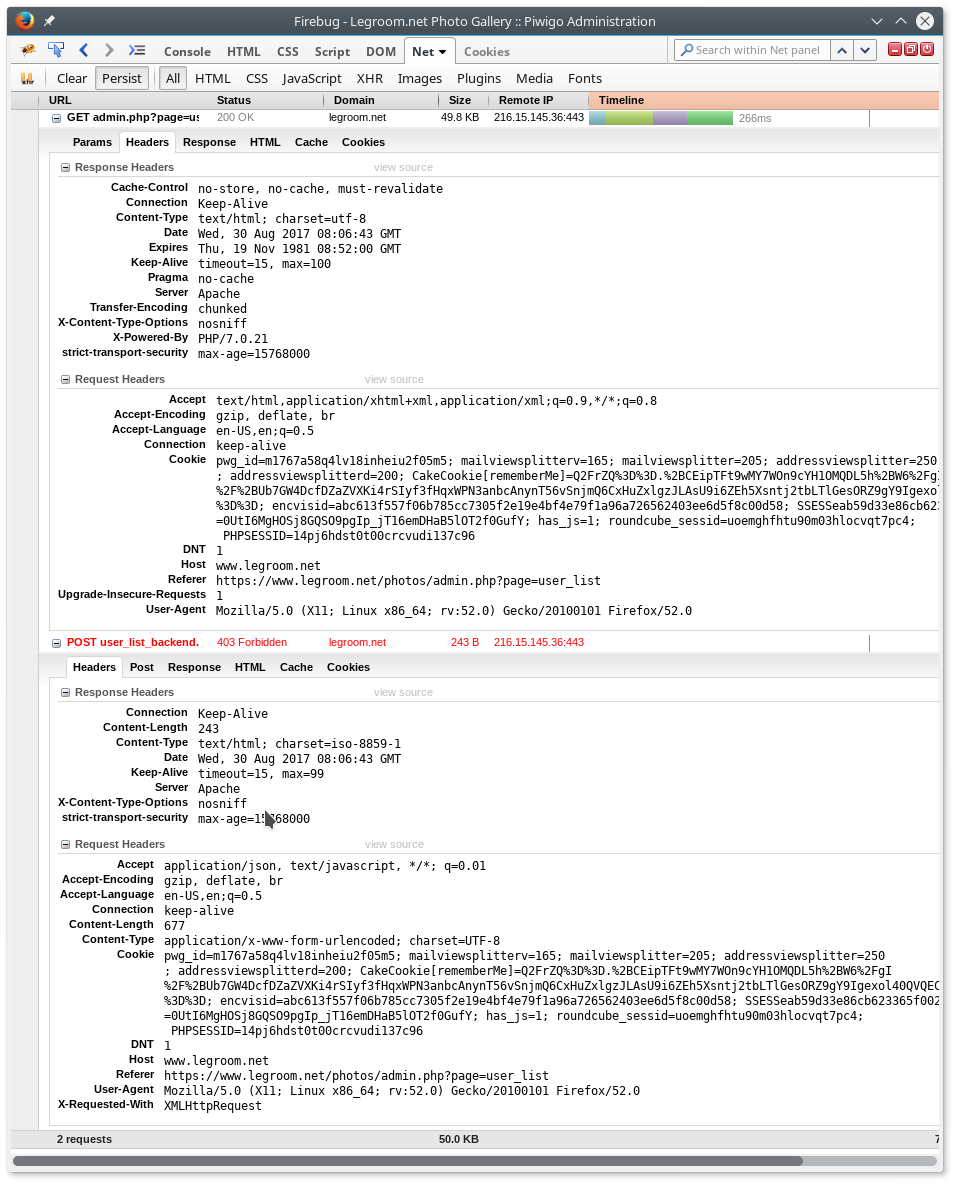956x1185 pixels.
Task: Collapse POST request's Request Headers section
Action: pyautogui.click(x=65, y=845)
